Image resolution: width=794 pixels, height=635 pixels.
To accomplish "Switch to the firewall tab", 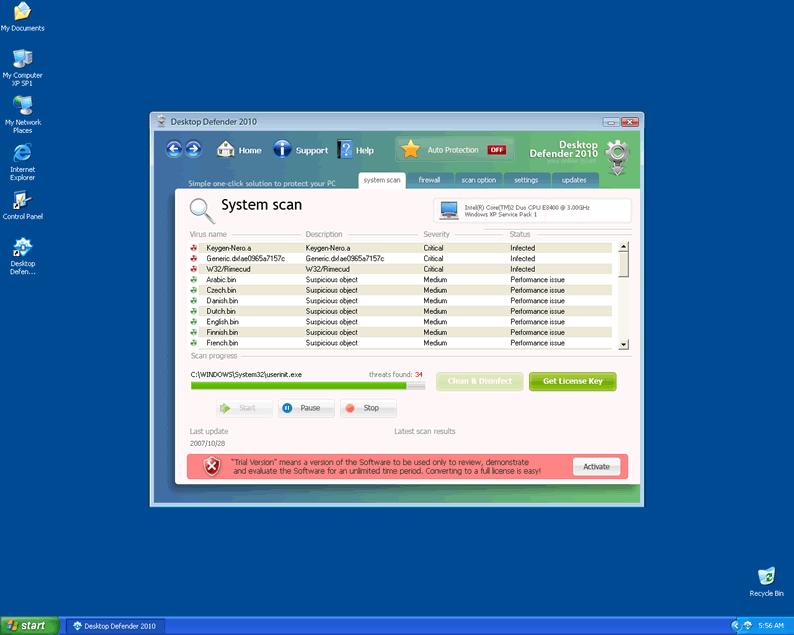I will pyautogui.click(x=429, y=180).
